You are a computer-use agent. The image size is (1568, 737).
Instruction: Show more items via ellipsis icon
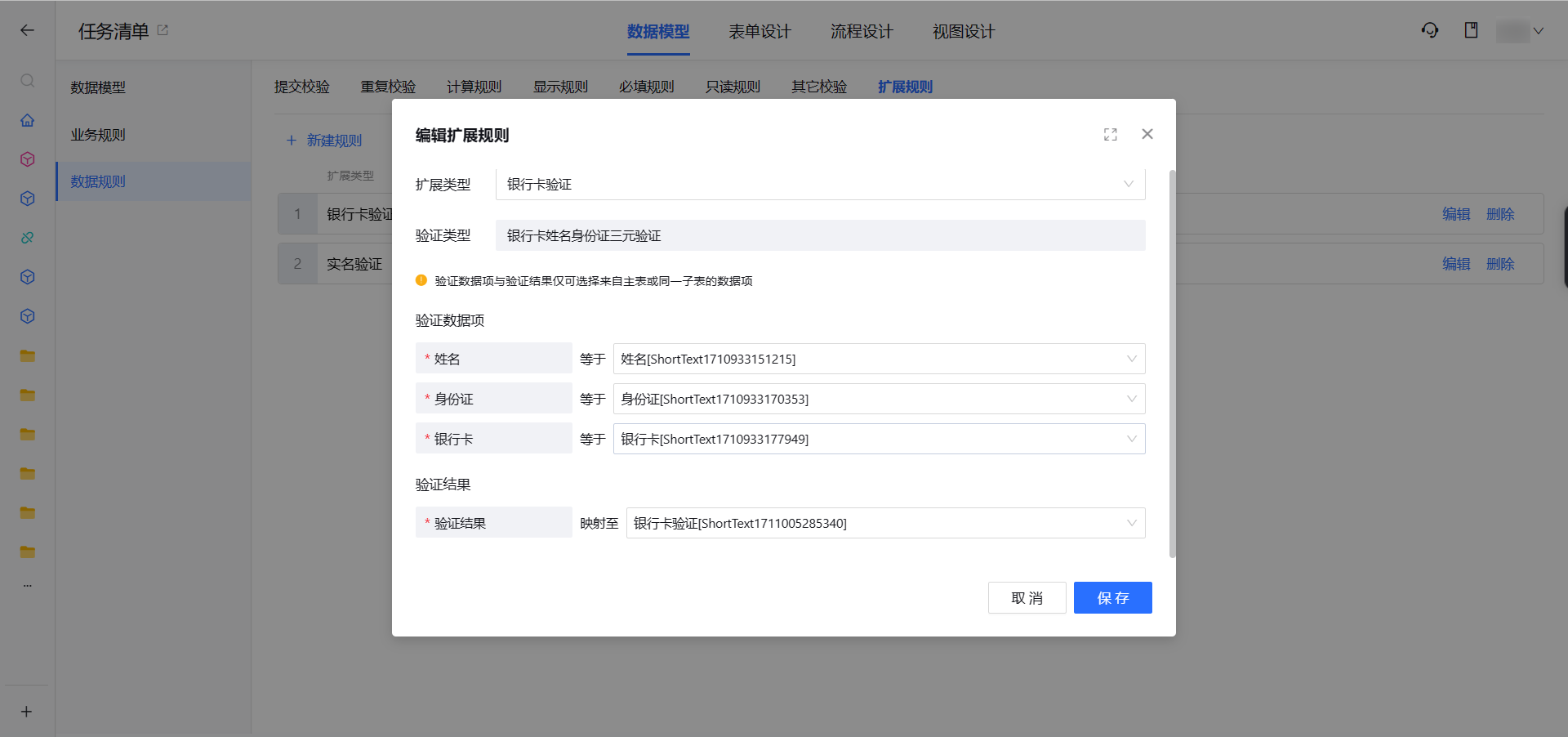coord(27,586)
